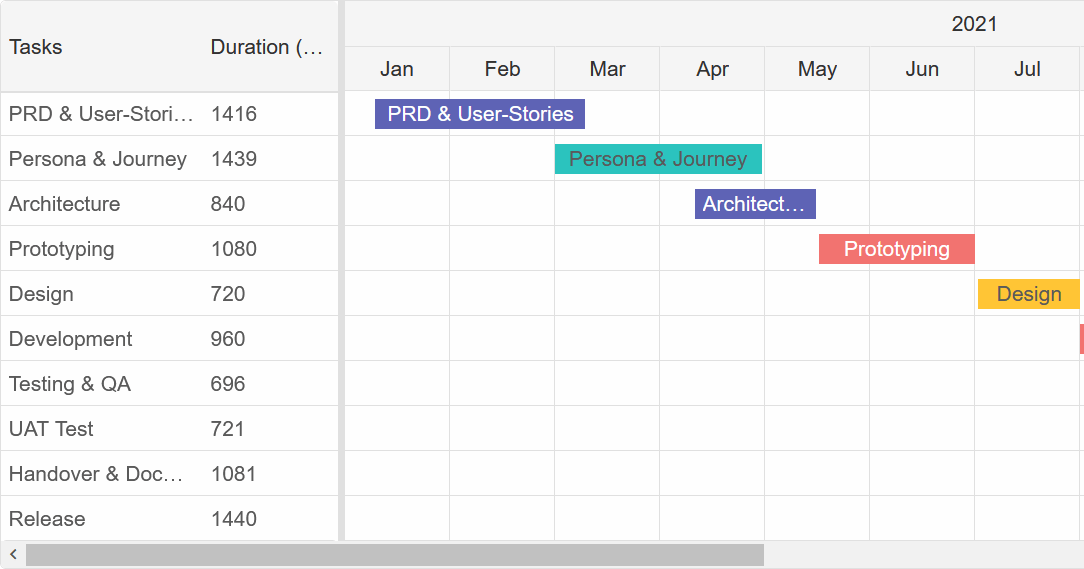Click the Tasks column header
This screenshot has height=569, width=1084.
(x=36, y=47)
